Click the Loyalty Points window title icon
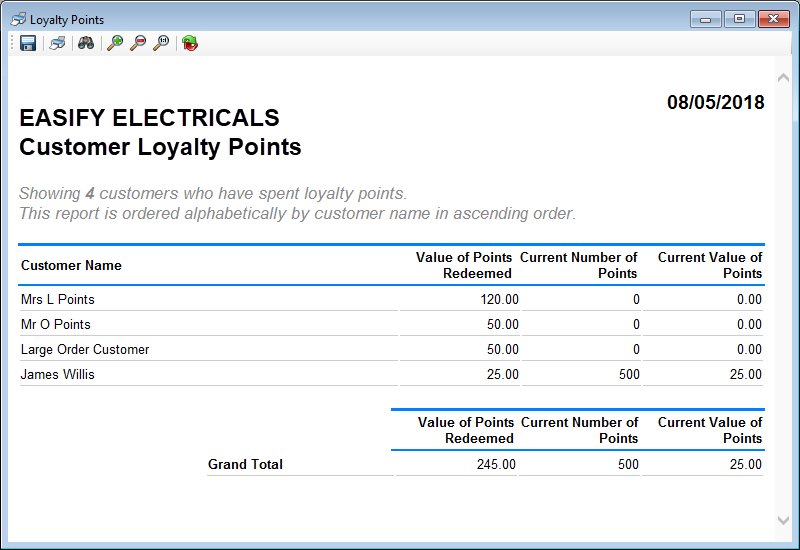This screenshot has width=800, height=550. [x=18, y=19]
